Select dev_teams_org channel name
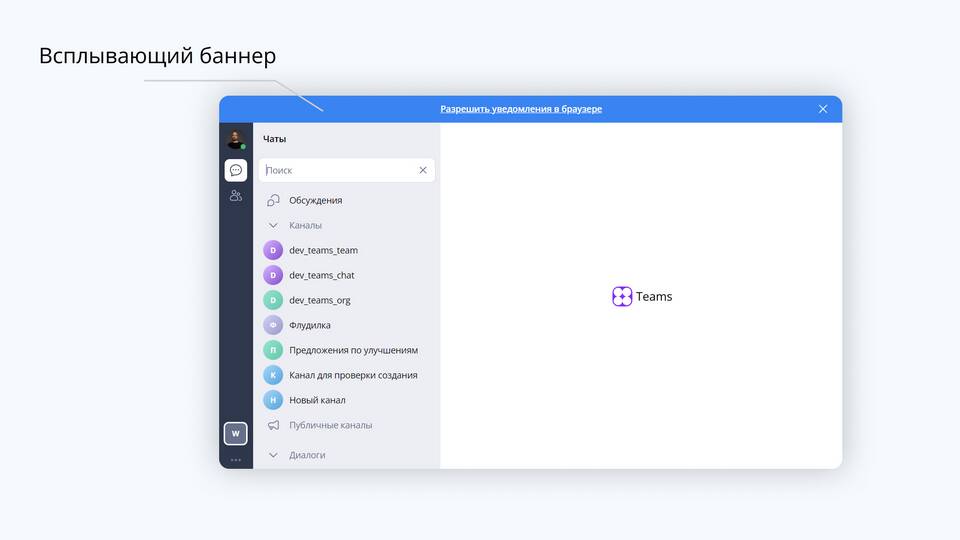Screen dimensions: 960x540 pos(320,300)
